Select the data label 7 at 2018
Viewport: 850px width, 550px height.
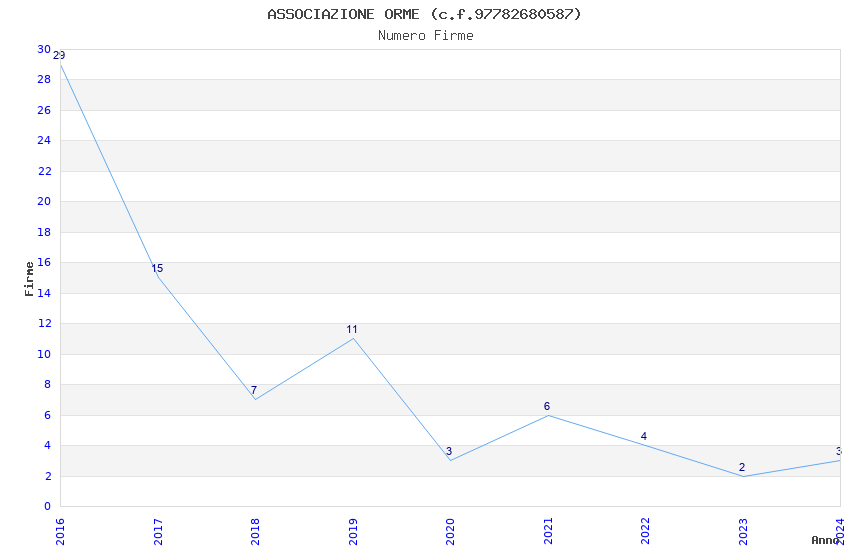(x=254, y=390)
